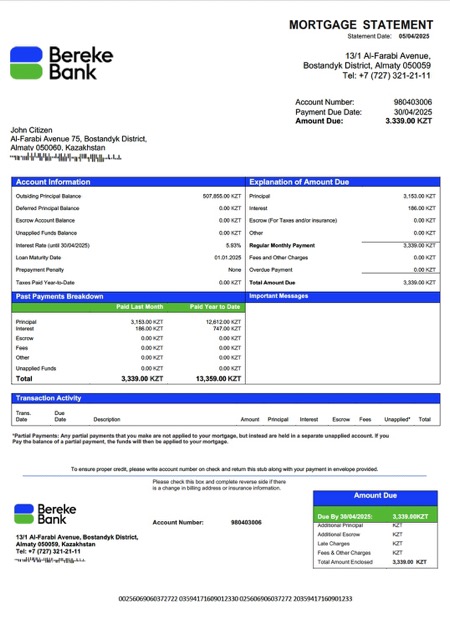Click the numeric code line at page bottom
Image resolution: width=450 pixels, height=640 pixels.
(x=235, y=599)
